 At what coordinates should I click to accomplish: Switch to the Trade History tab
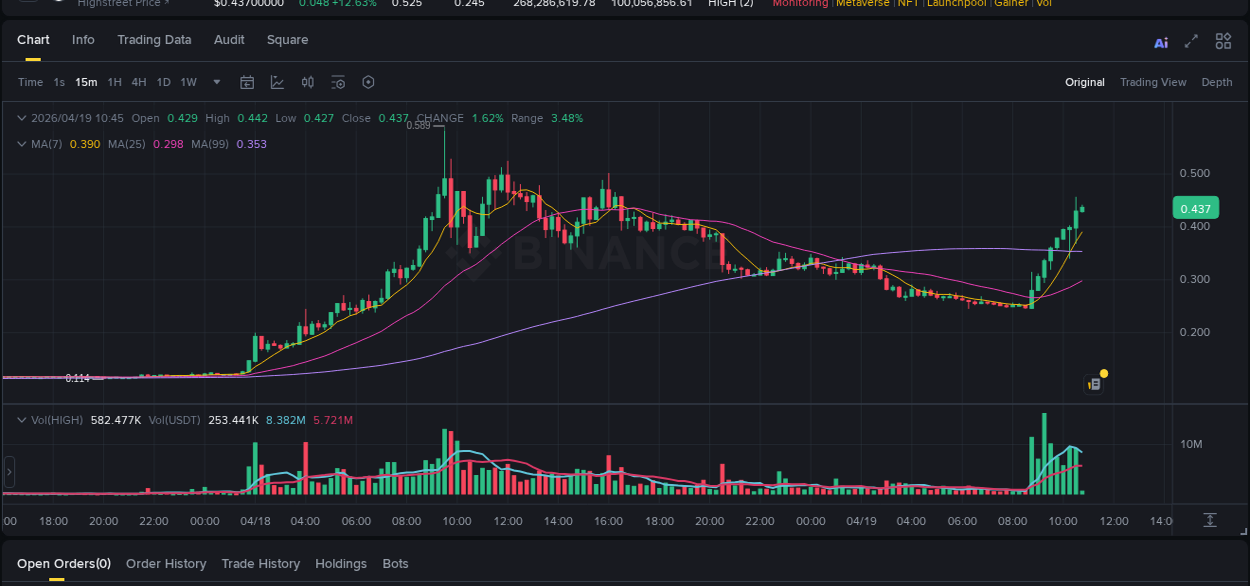click(260, 563)
